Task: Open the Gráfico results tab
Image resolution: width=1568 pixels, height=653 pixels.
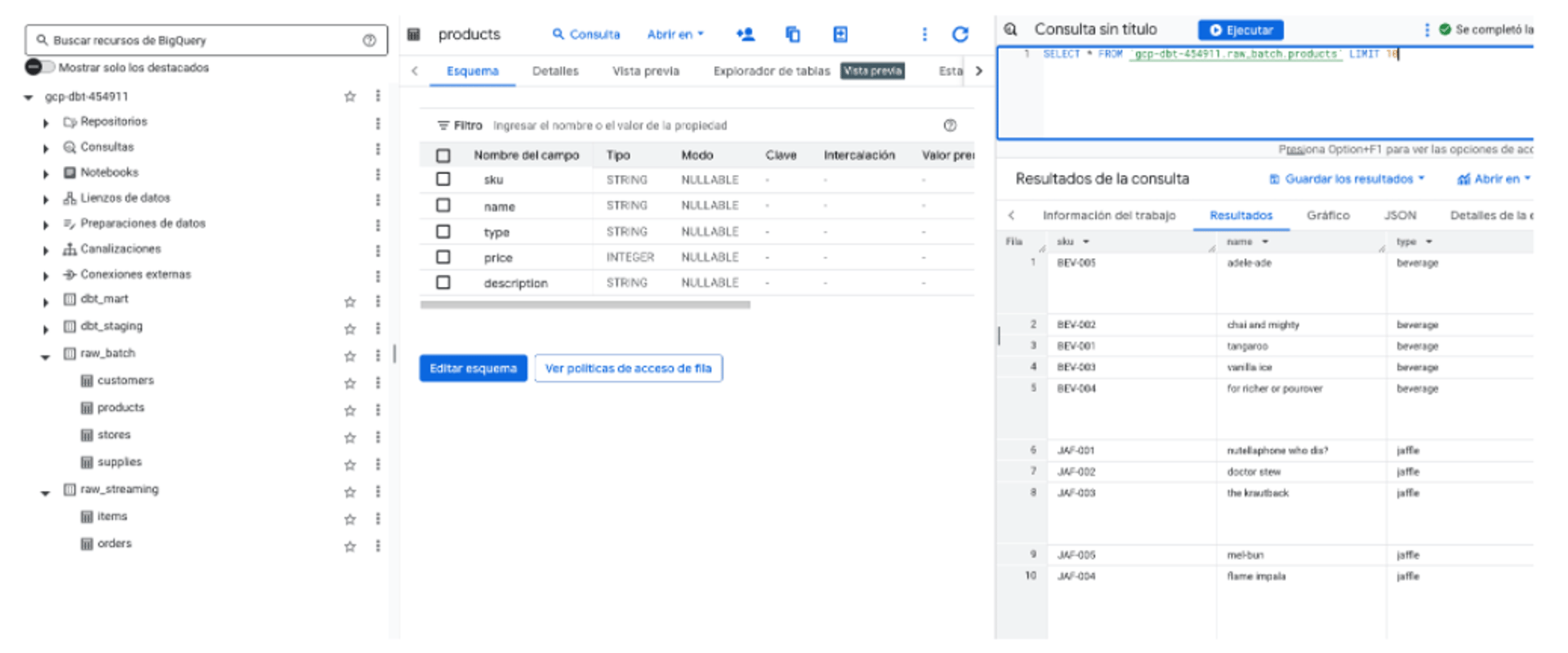Action: pyautogui.click(x=1328, y=215)
